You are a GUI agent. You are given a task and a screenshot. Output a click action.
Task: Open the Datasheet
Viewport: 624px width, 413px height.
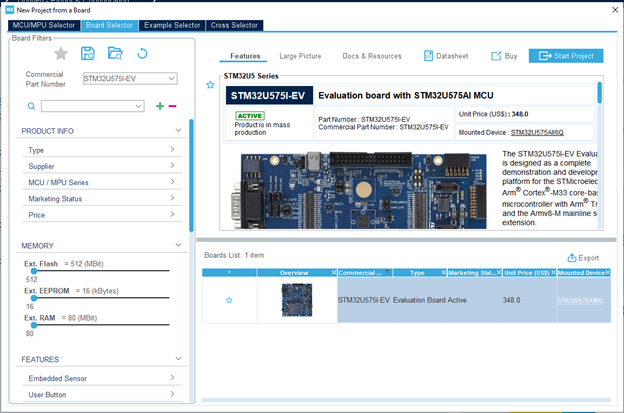[446, 56]
